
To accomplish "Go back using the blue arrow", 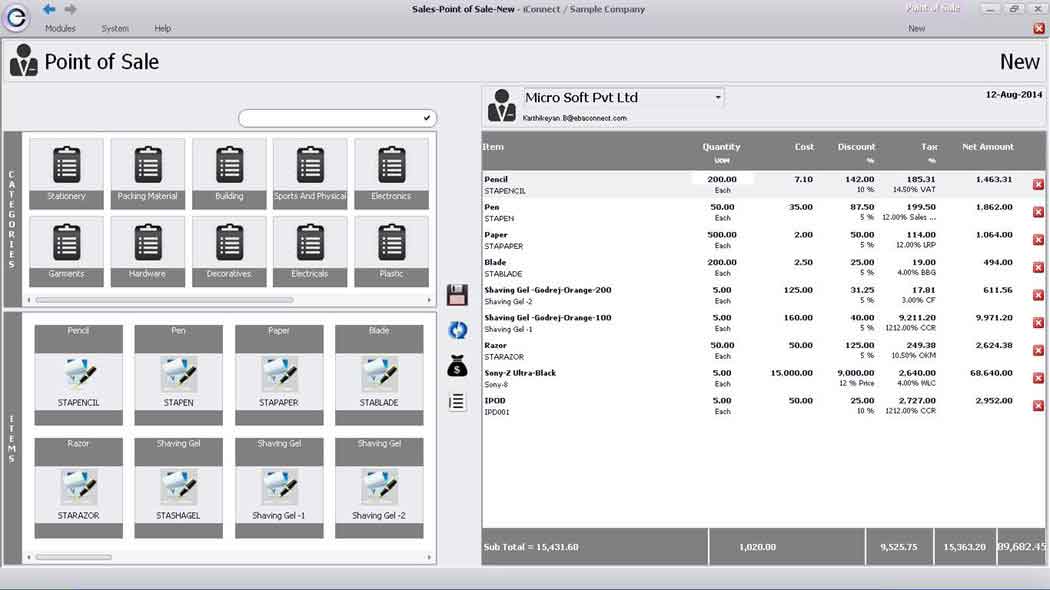I will [x=49, y=9].
